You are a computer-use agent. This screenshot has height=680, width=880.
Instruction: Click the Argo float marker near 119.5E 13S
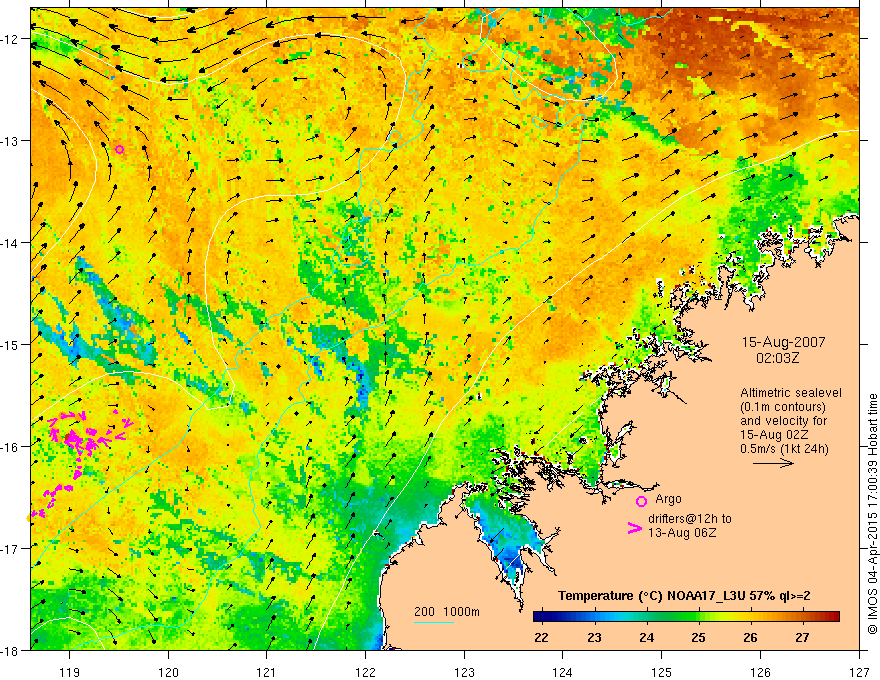[120, 149]
